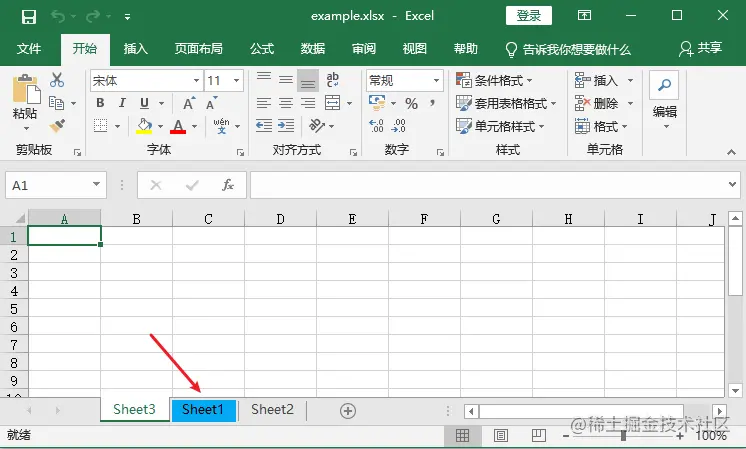The width and height of the screenshot is (746, 449).
Task: Open ribbon display options icon
Action: [584, 16]
